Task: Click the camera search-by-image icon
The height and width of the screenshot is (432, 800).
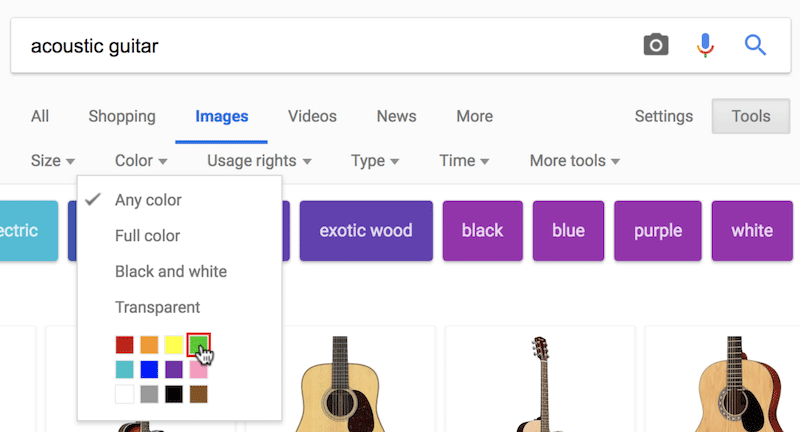Action: click(x=655, y=45)
